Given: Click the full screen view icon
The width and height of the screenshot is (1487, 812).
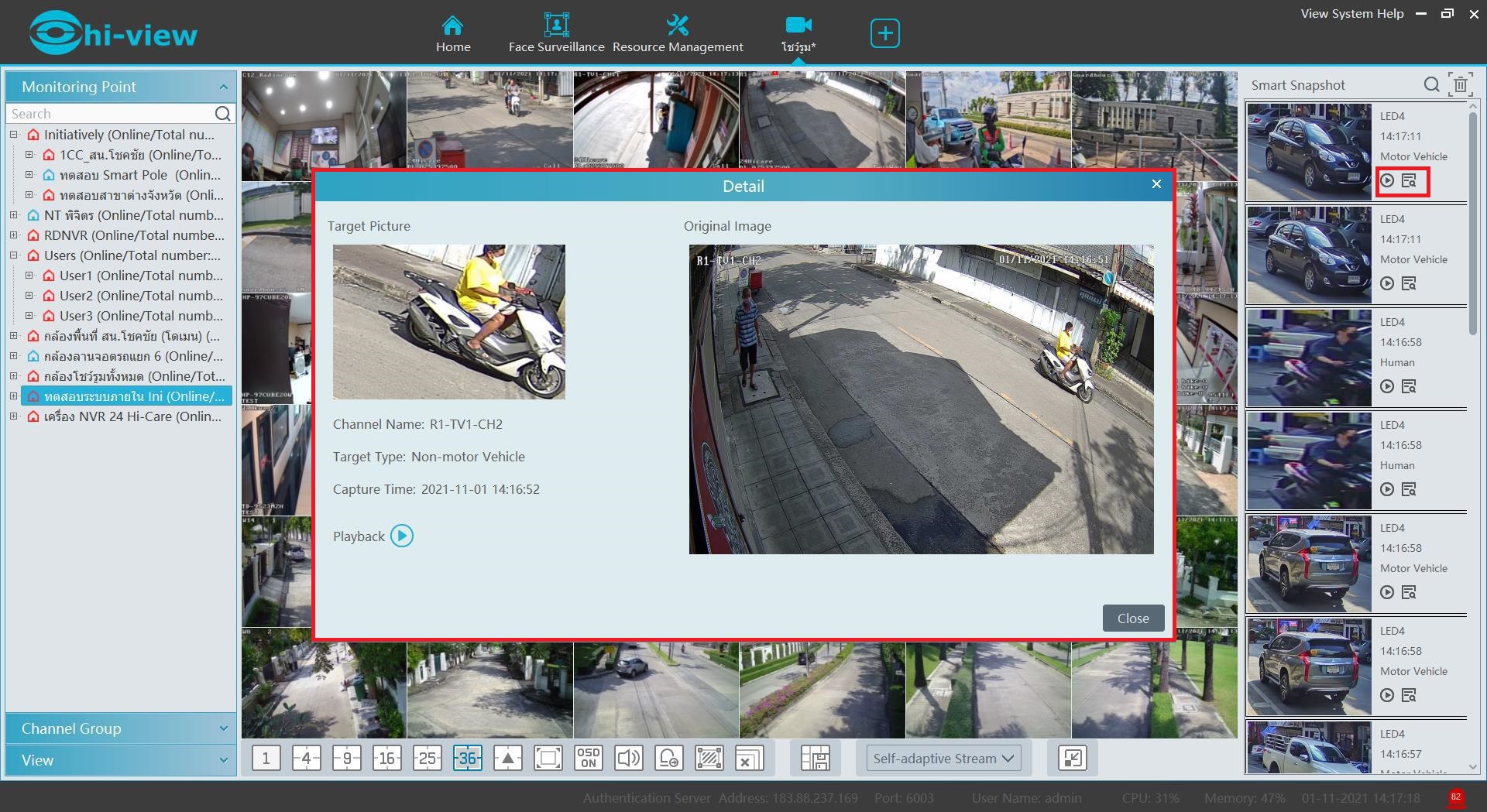Looking at the screenshot, I should click(x=548, y=759).
